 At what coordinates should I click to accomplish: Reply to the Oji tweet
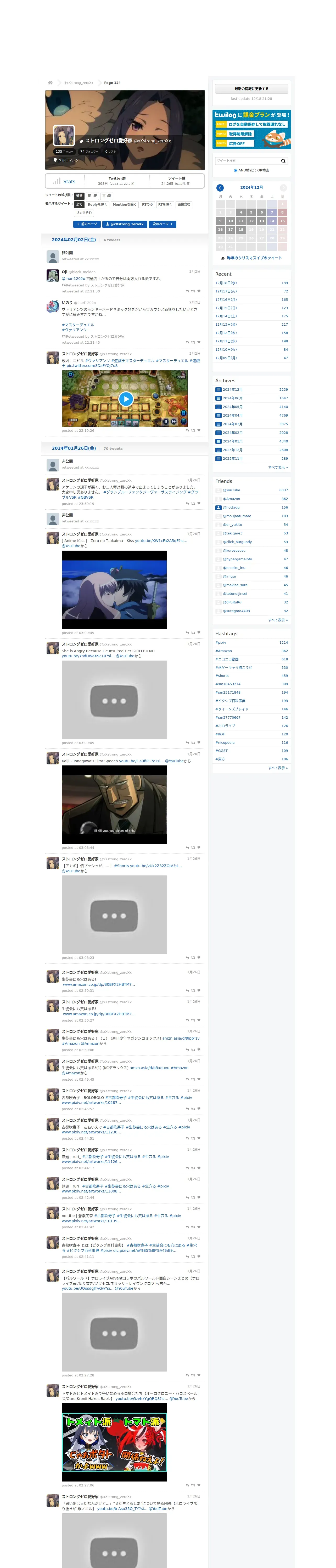click(x=187, y=291)
